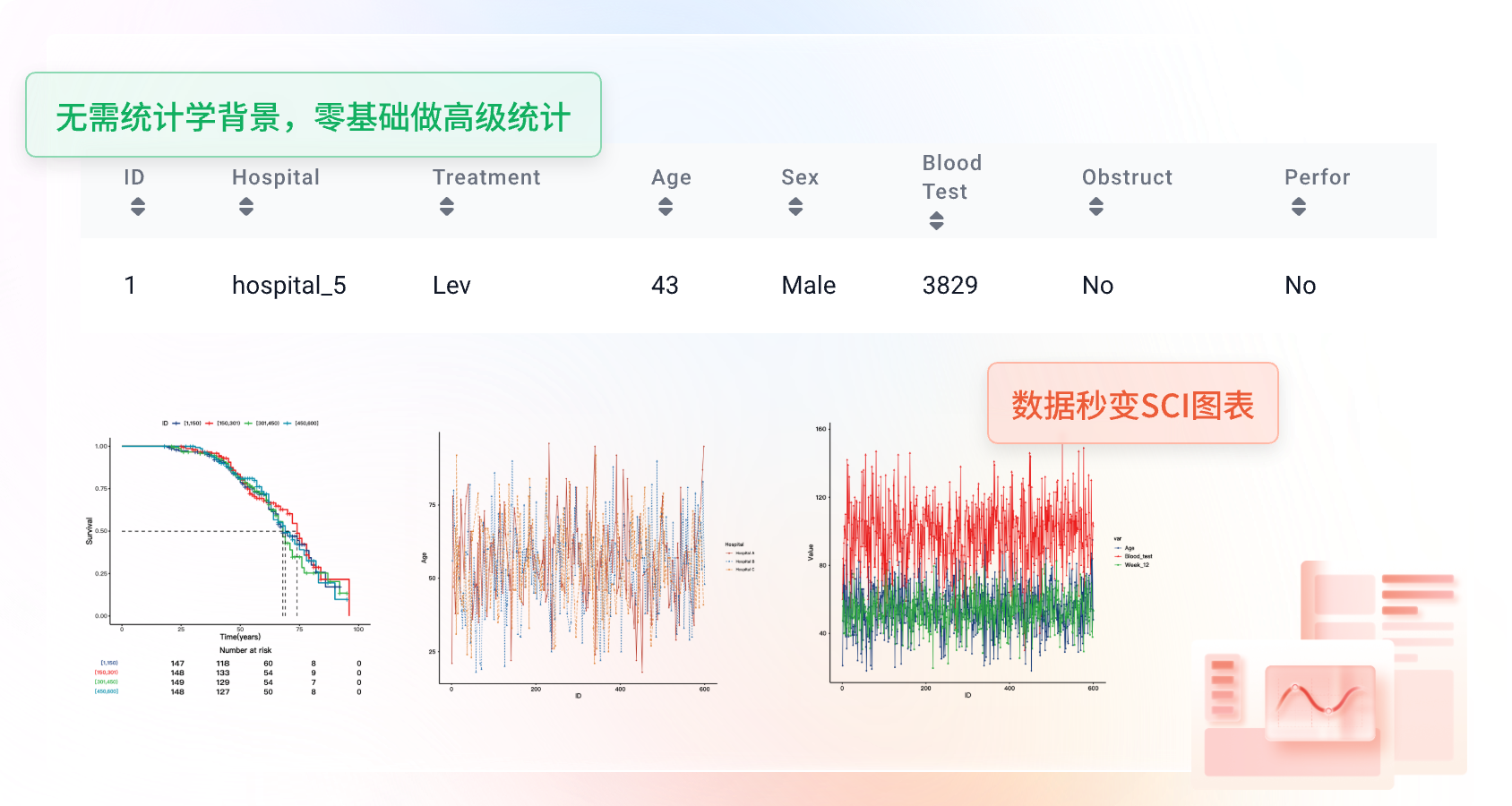Select the hospital_5 cell in the table
Image resolution: width=1512 pixels, height=806 pixels.
288,286
